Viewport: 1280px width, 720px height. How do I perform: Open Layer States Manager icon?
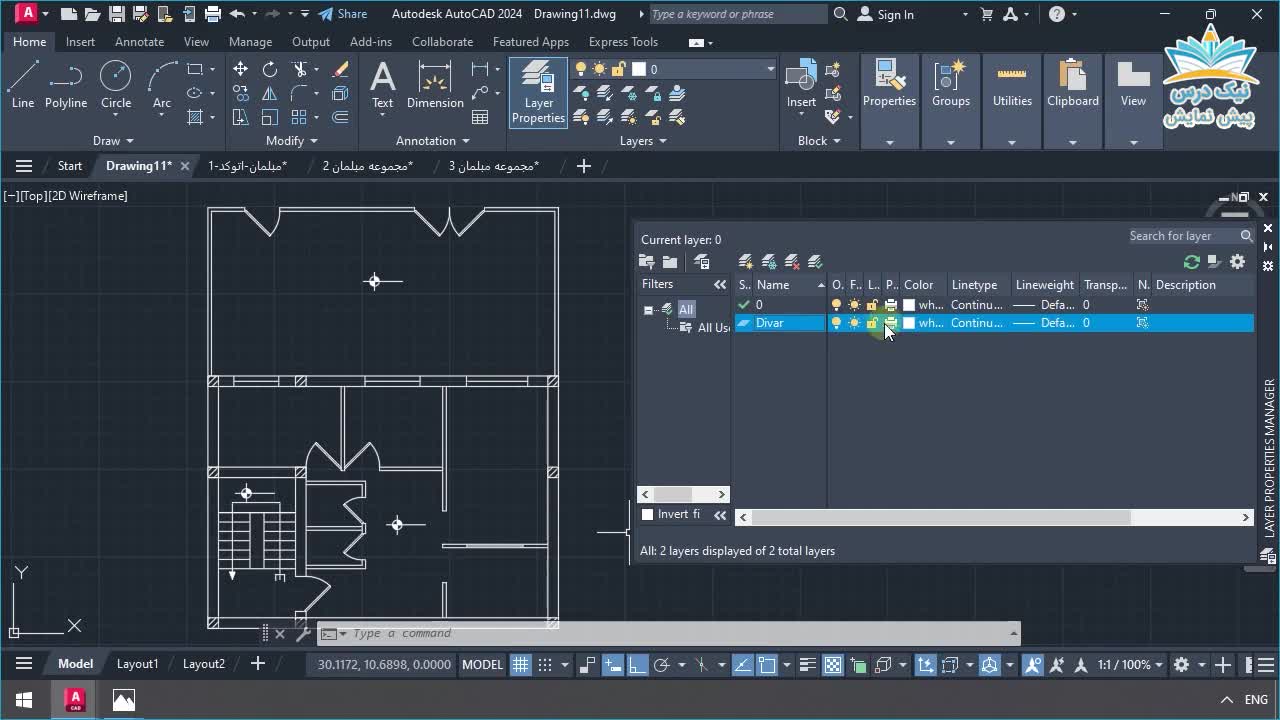click(702, 262)
